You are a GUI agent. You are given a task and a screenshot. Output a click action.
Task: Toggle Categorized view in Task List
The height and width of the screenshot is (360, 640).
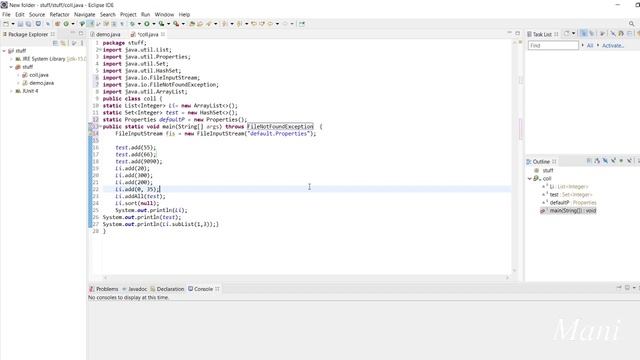(x=583, y=34)
